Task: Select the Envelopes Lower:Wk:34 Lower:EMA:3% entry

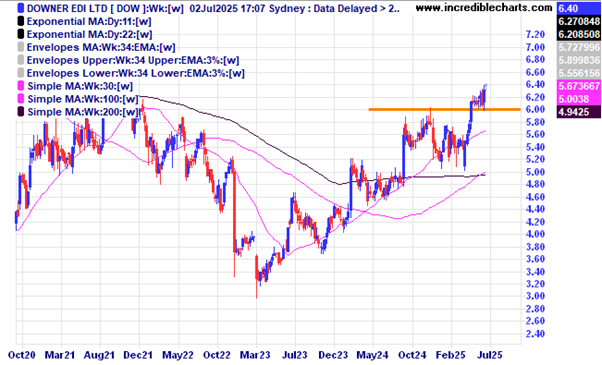Action: pos(136,73)
